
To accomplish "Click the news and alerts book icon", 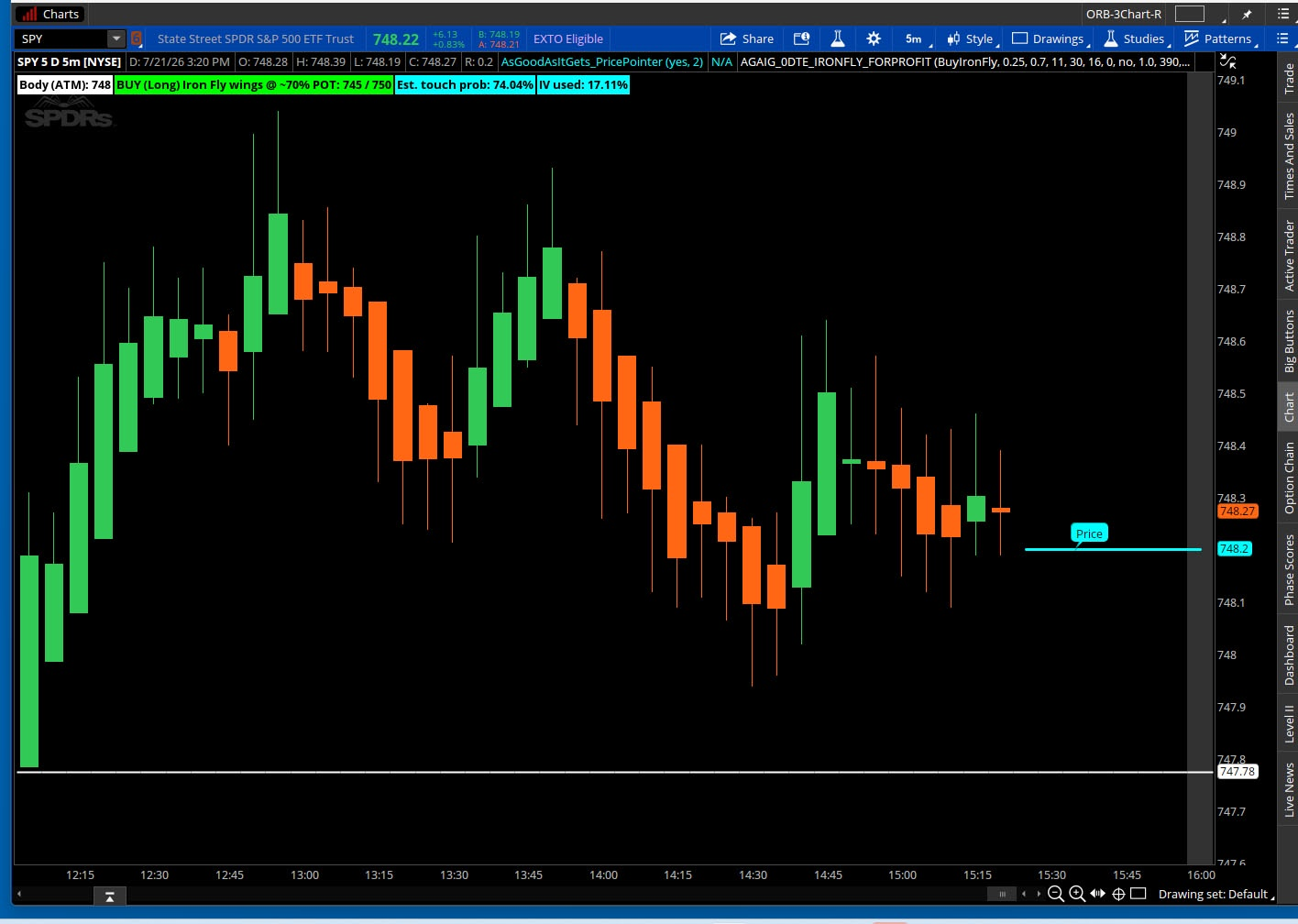I will tap(801, 38).
